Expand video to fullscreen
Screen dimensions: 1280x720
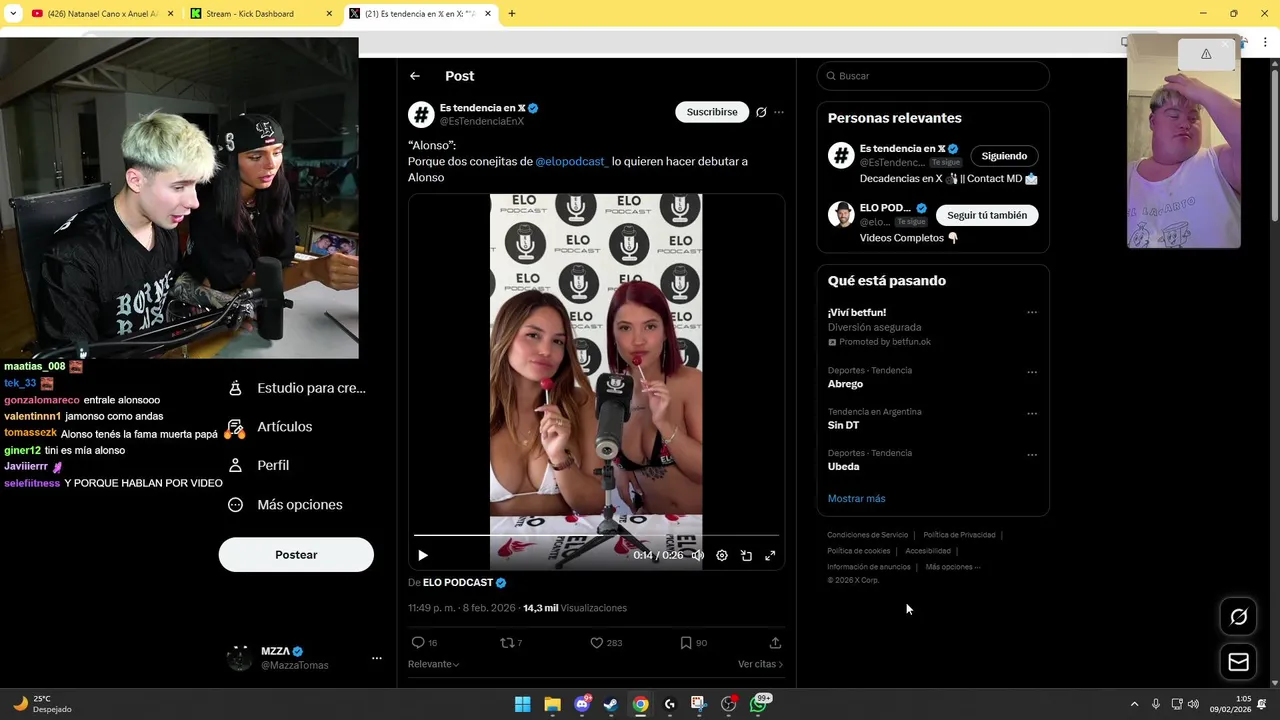pos(770,555)
